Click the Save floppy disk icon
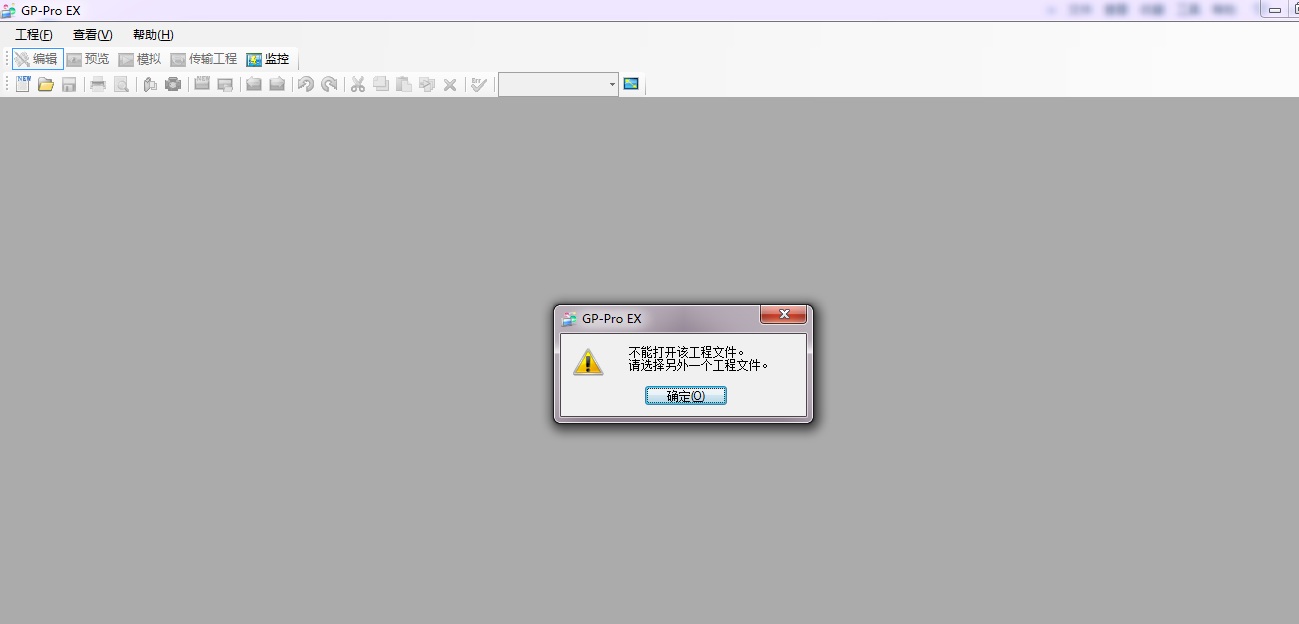 [x=69, y=84]
